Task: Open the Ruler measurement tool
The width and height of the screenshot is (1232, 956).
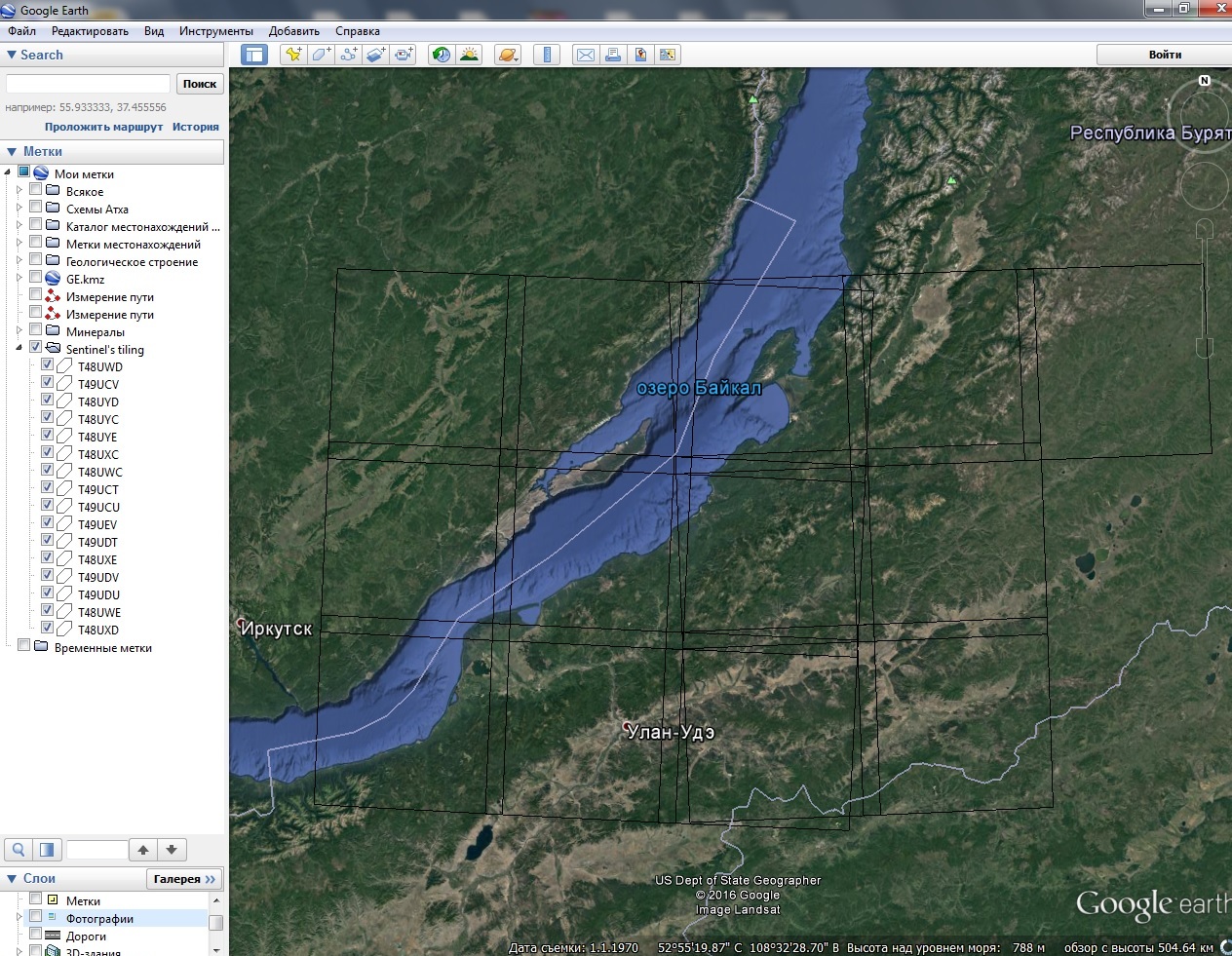Action: [547, 55]
